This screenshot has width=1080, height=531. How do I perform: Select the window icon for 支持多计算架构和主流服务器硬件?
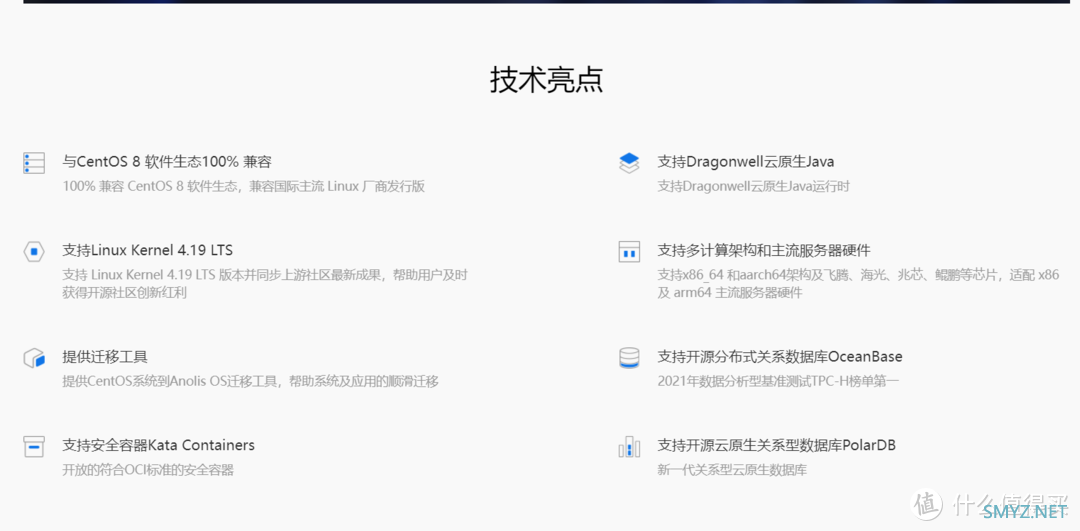(629, 252)
